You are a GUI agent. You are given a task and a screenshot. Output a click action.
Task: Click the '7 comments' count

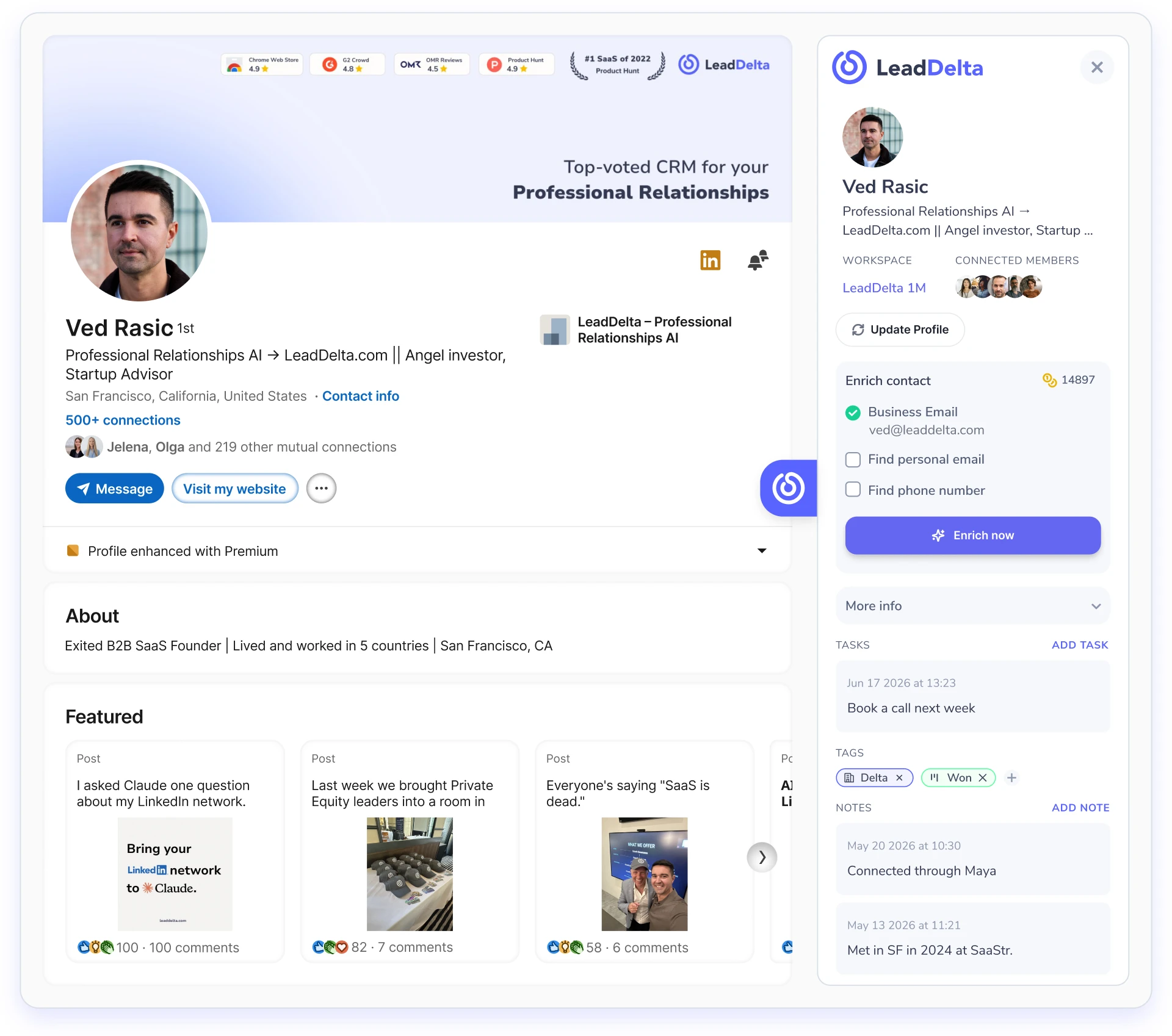415,947
